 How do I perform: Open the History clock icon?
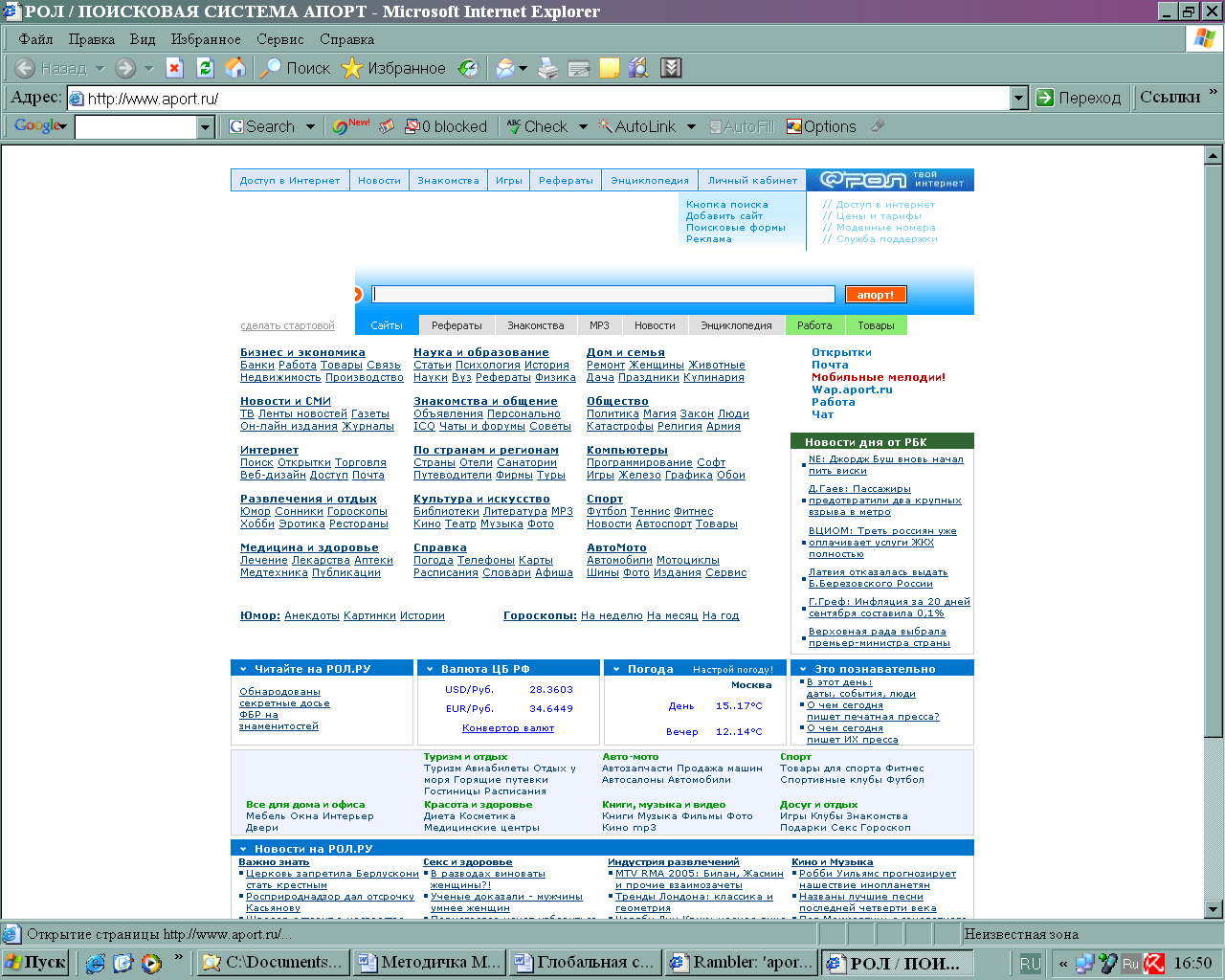468,68
